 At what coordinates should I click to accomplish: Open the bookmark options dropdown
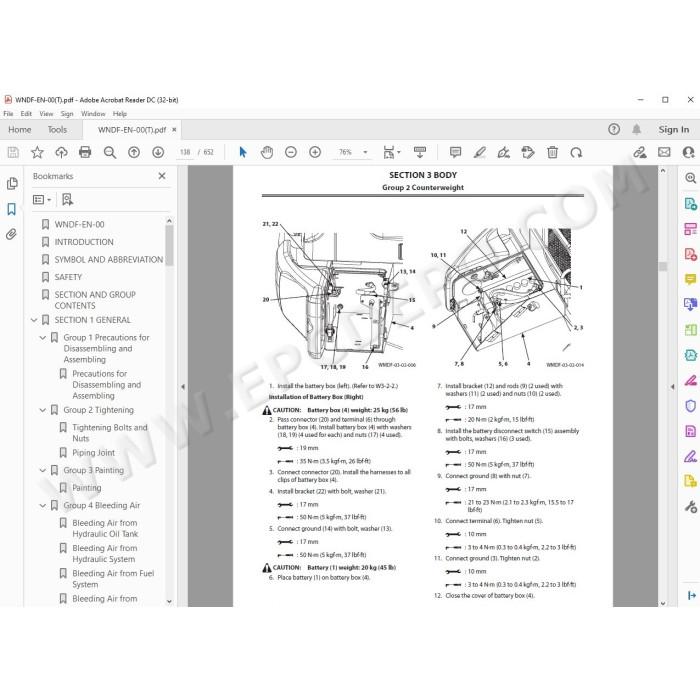42,200
